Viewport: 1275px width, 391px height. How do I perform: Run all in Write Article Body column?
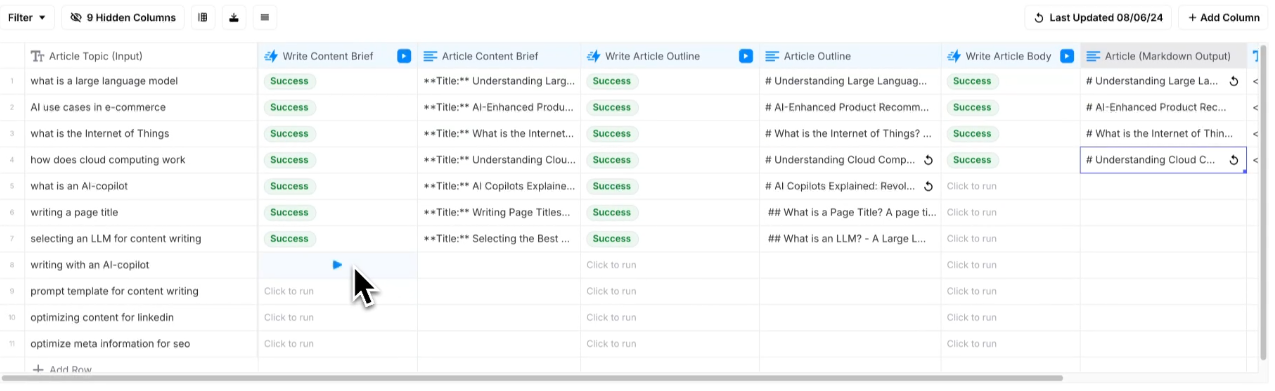1067,56
